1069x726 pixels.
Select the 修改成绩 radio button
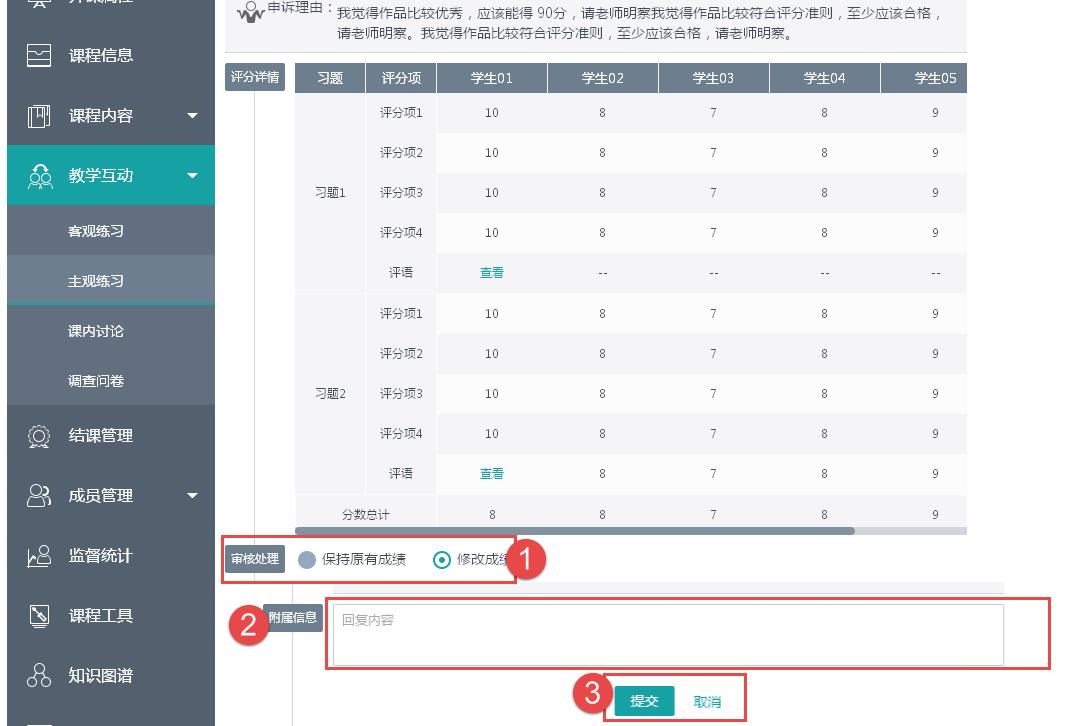[442, 560]
